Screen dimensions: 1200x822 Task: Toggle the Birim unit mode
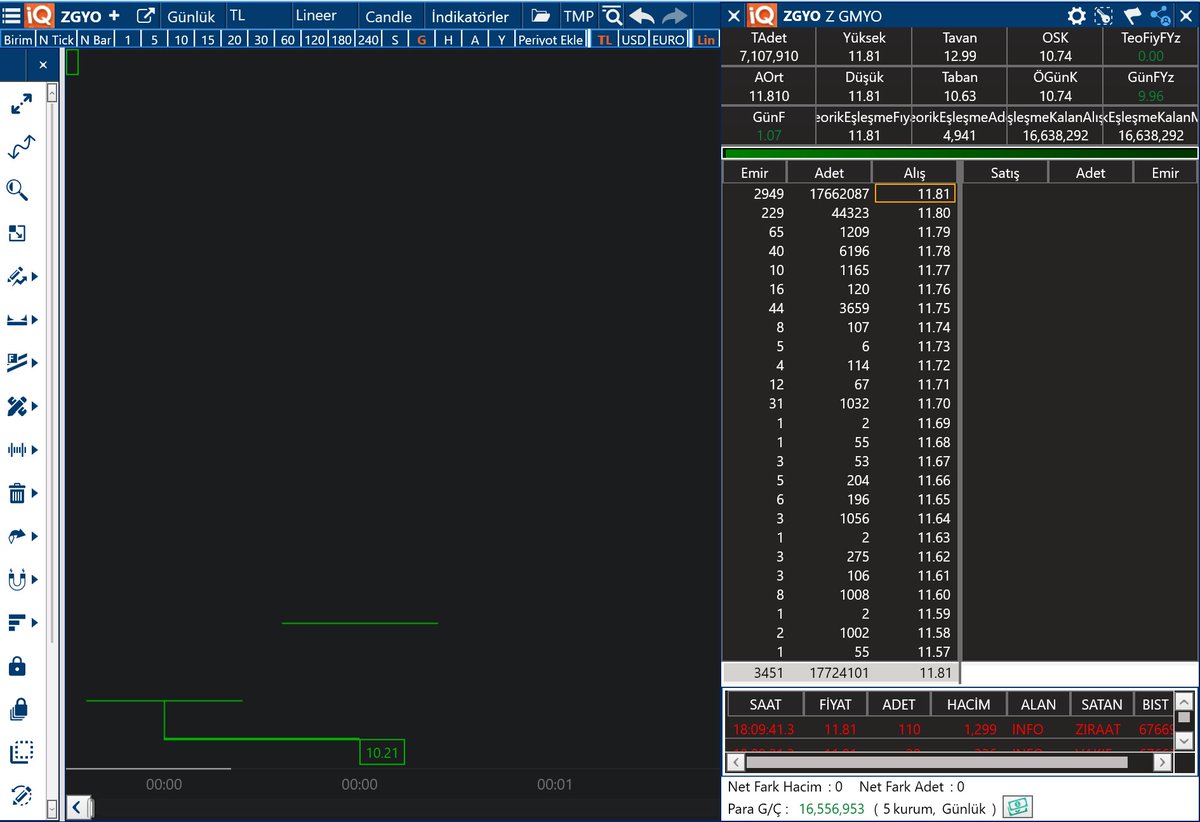(17, 39)
